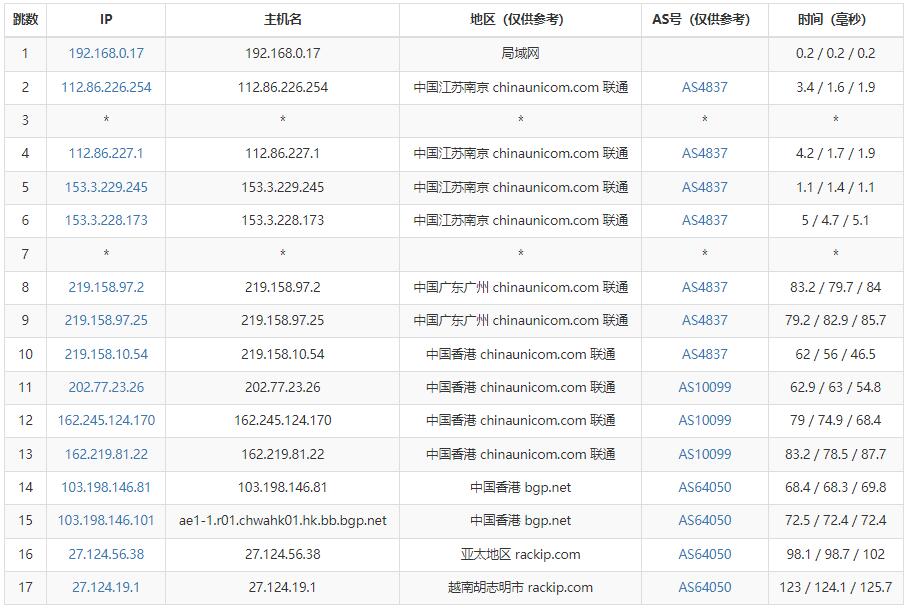This screenshot has width=906, height=608.
Task: Click the IP link 112.86.226.254
Action: pyautogui.click(x=106, y=87)
